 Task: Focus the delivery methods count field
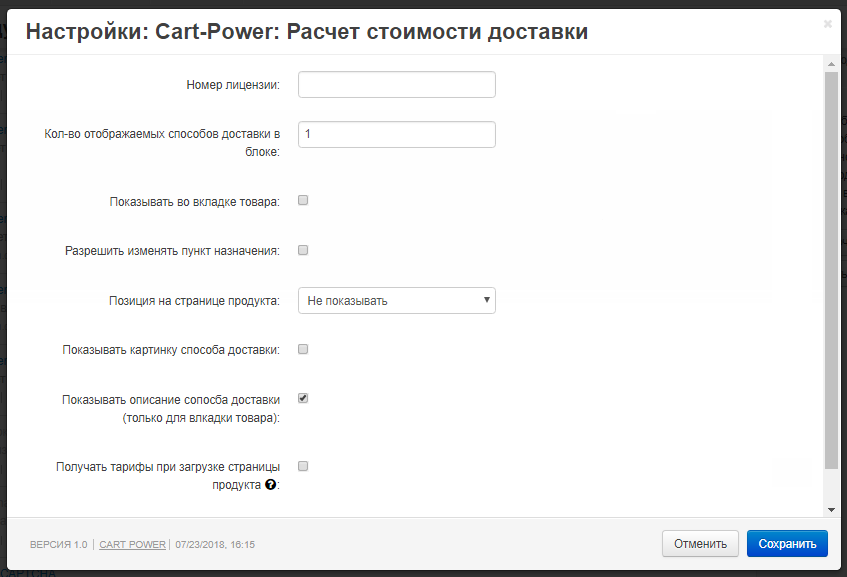coord(396,135)
